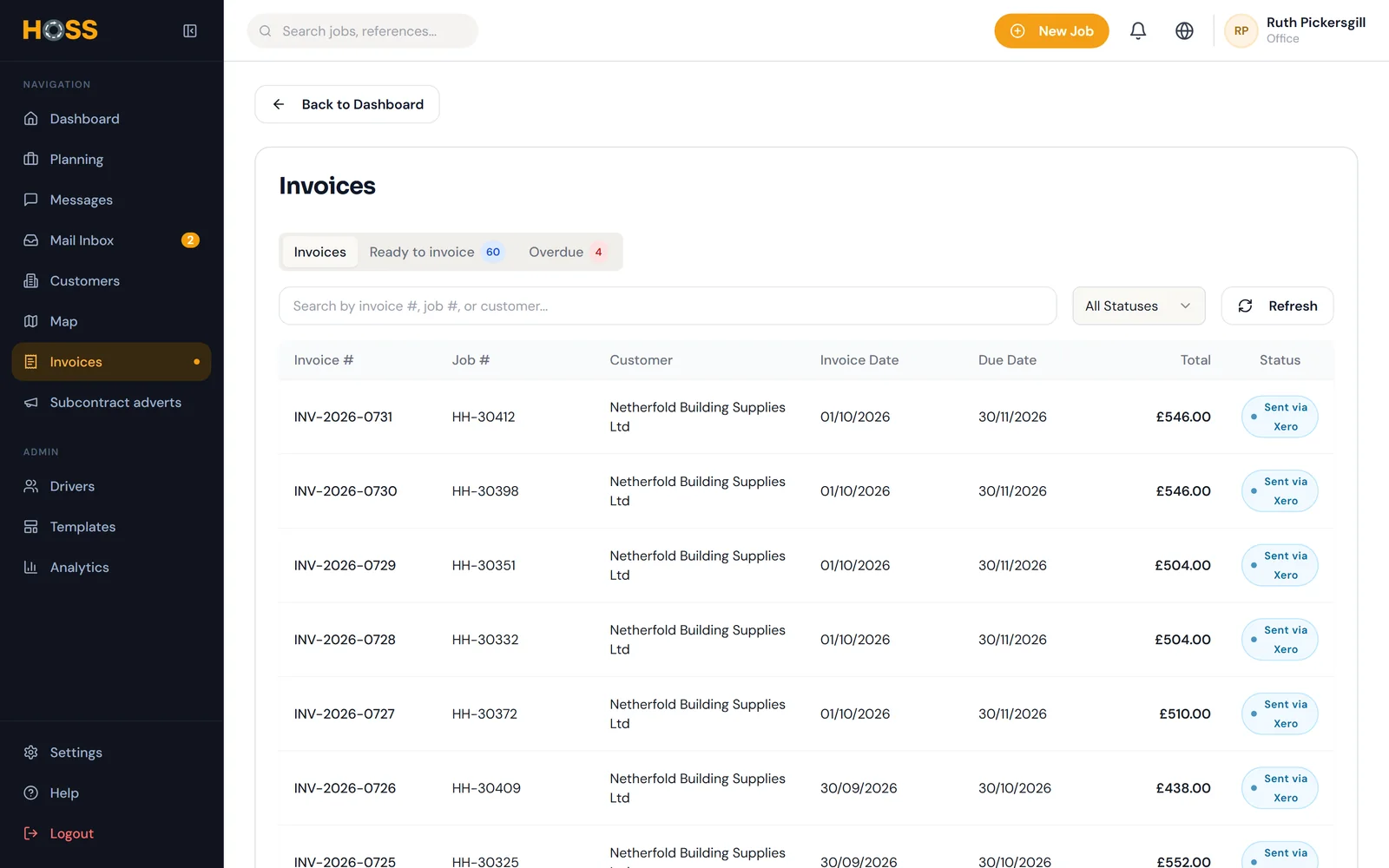Click the Invoice Date column header

click(859, 360)
